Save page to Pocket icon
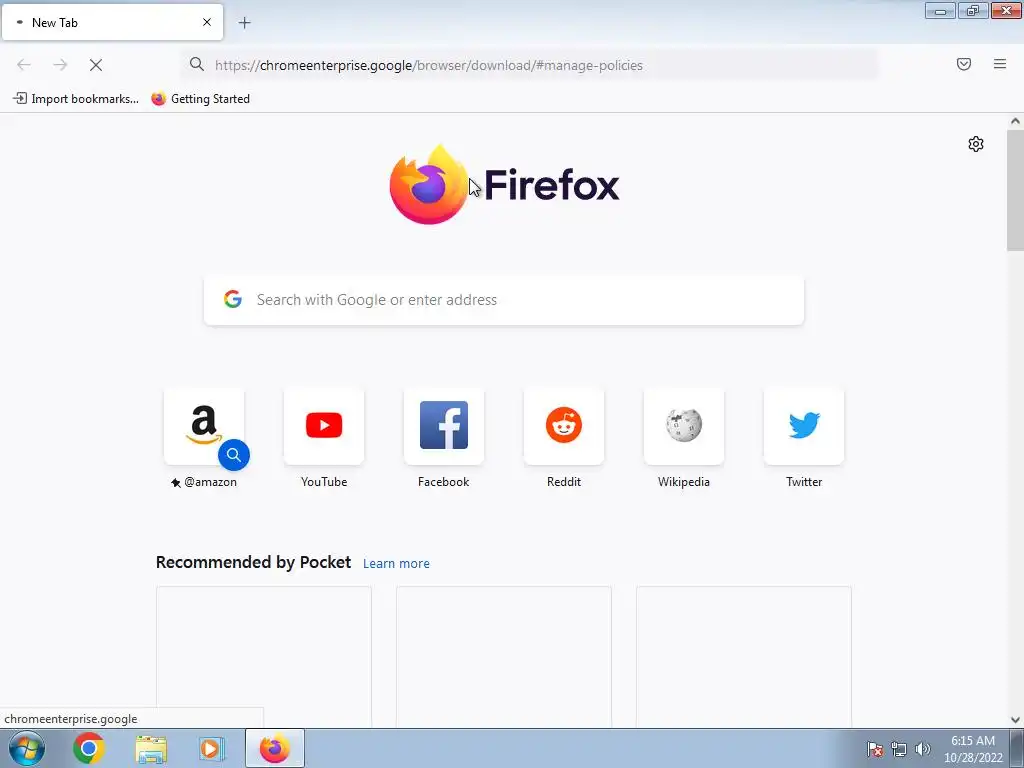Viewport: 1024px width, 768px height. 964,64
